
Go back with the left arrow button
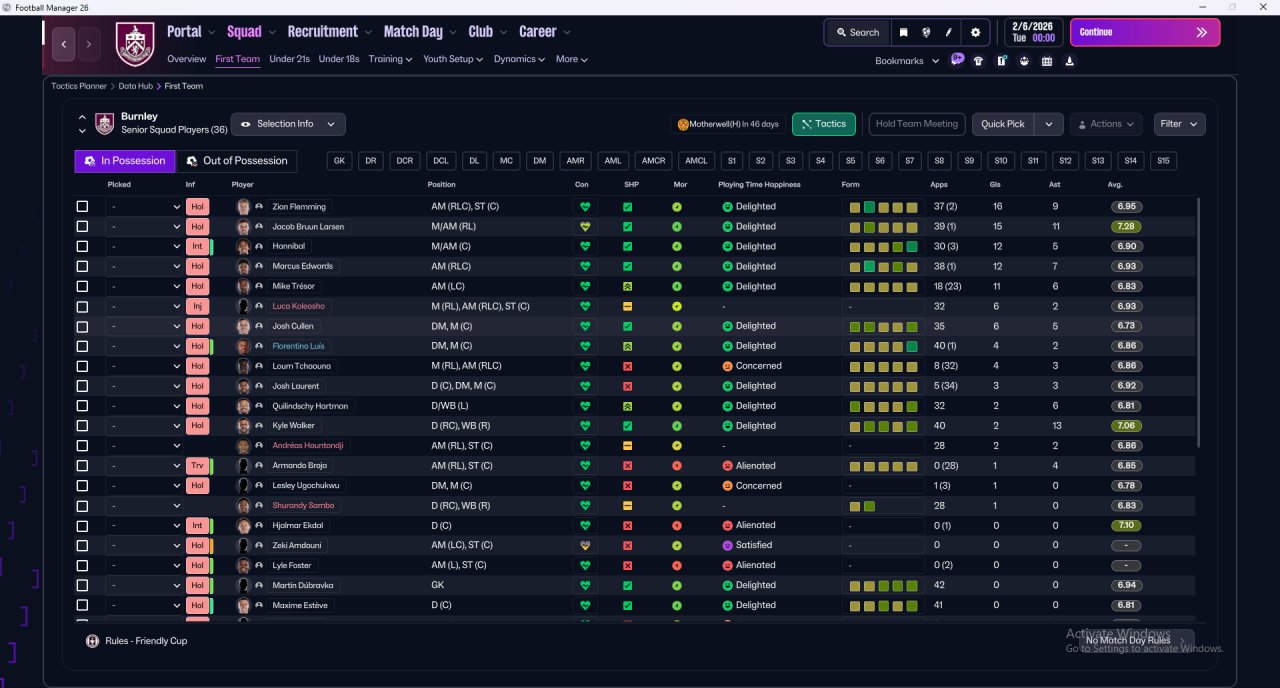(x=64, y=44)
